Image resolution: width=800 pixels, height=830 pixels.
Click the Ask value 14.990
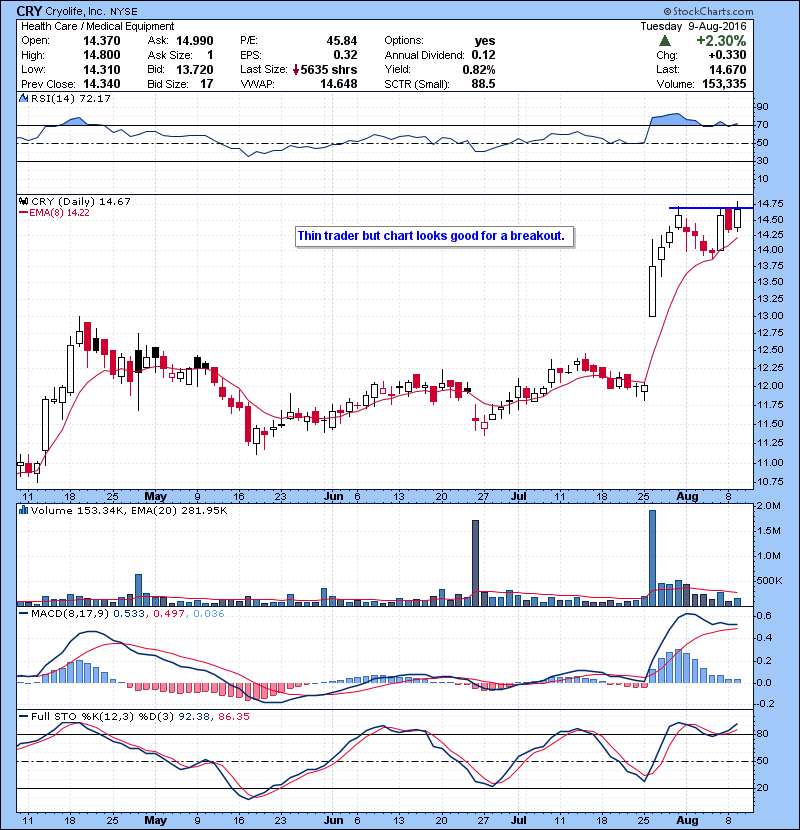pyautogui.click(x=194, y=41)
